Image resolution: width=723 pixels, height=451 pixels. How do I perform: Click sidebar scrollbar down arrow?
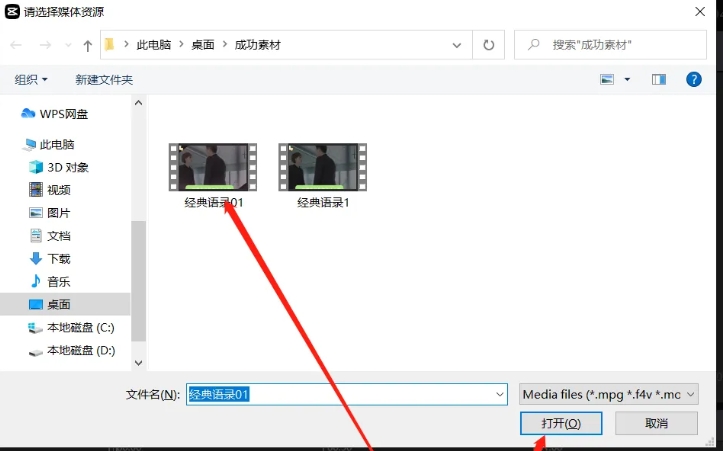138,363
